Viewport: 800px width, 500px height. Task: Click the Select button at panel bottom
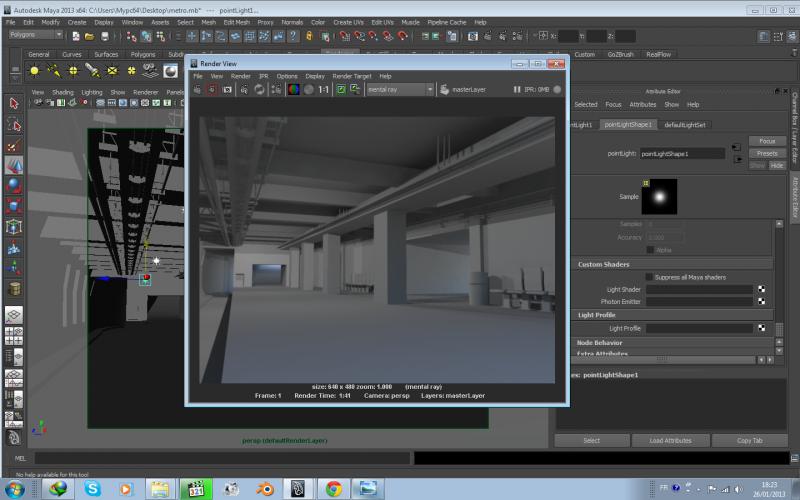pyautogui.click(x=592, y=440)
